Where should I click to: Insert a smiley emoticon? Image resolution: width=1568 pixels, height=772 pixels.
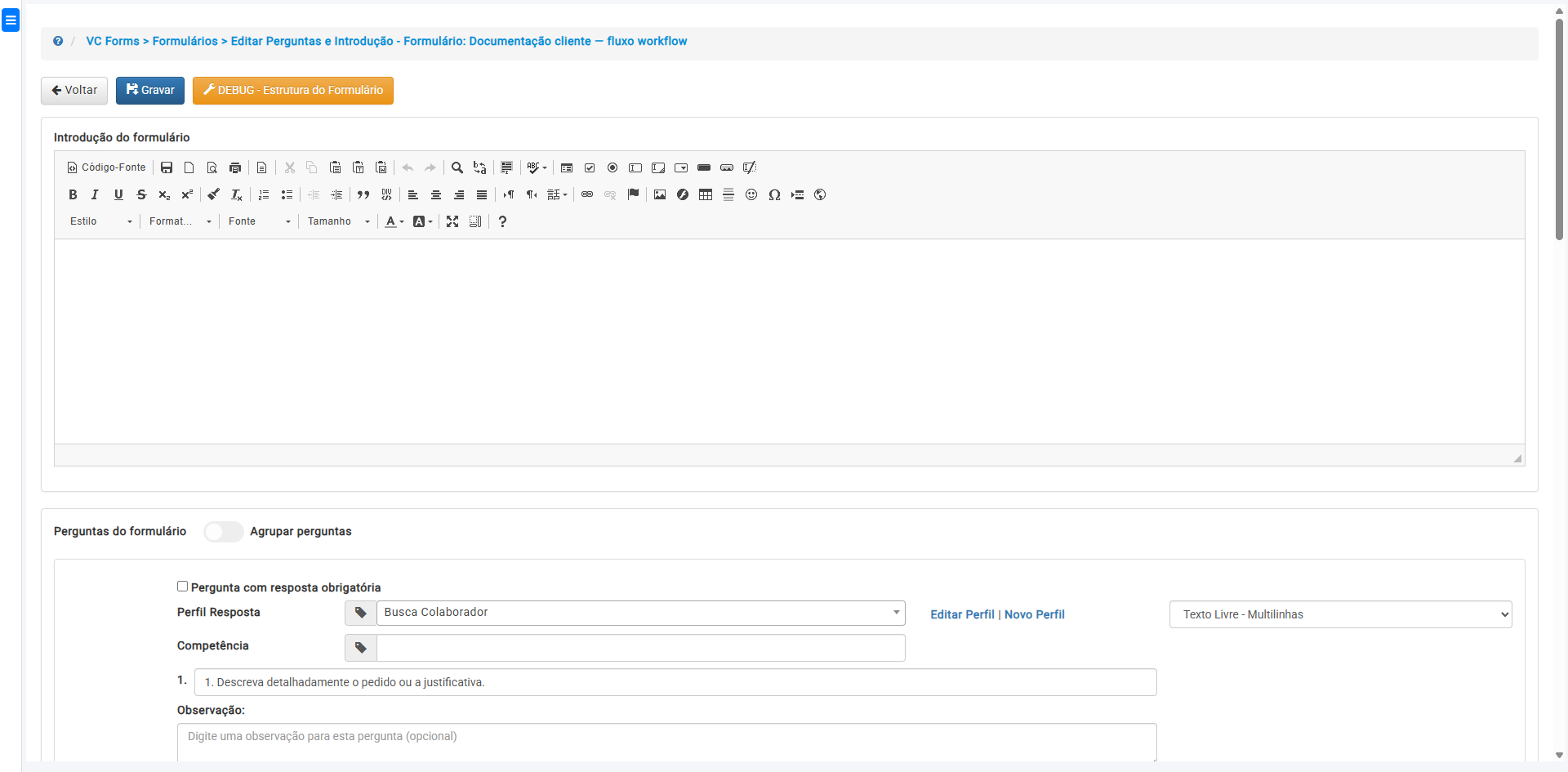click(x=751, y=194)
